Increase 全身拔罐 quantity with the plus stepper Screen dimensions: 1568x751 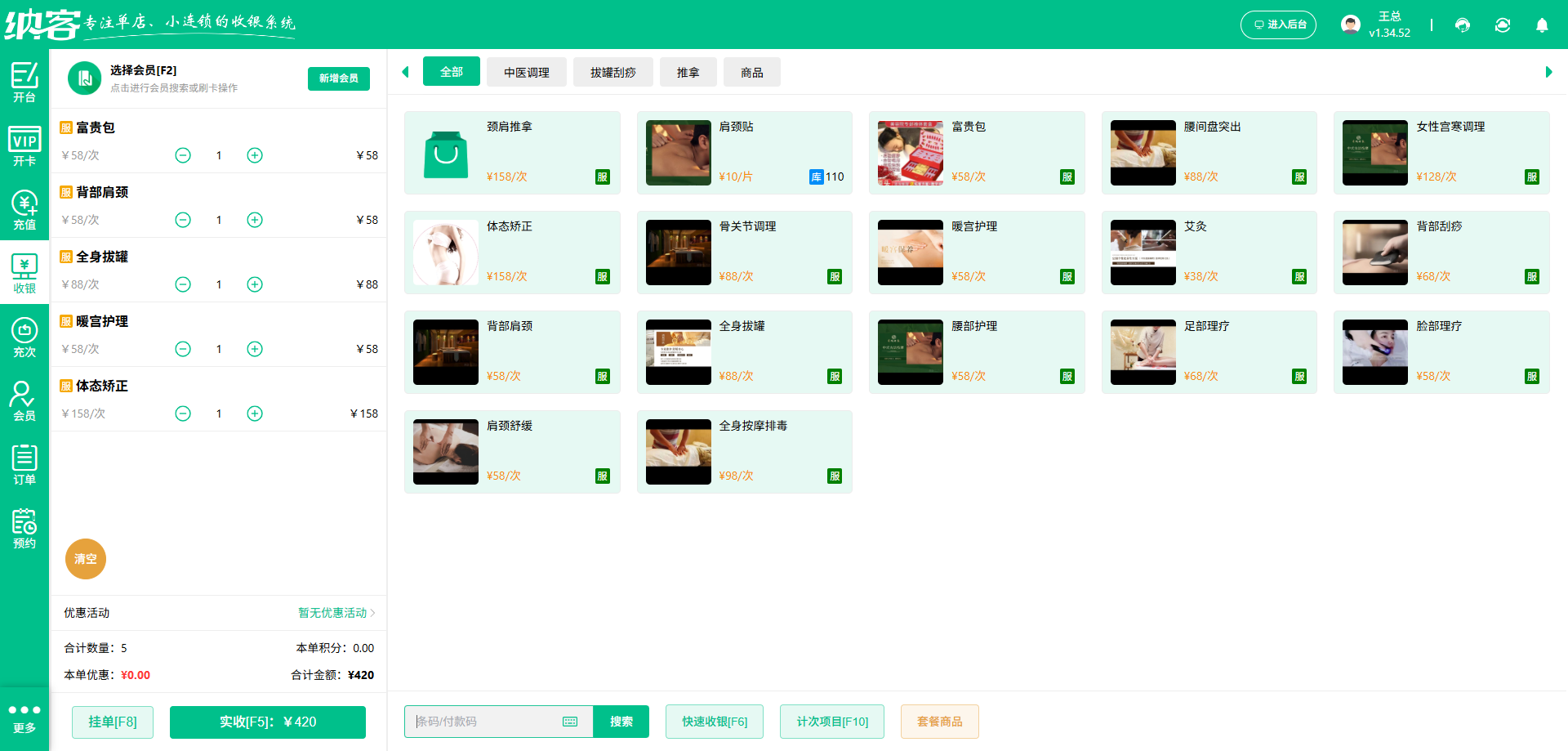(254, 284)
